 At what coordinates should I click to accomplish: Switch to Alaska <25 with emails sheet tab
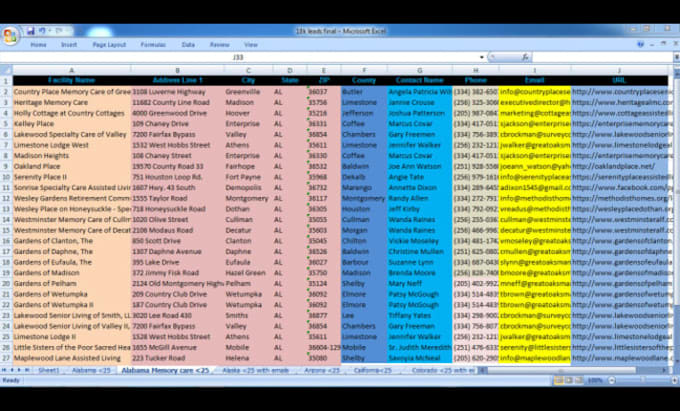pos(255,370)
